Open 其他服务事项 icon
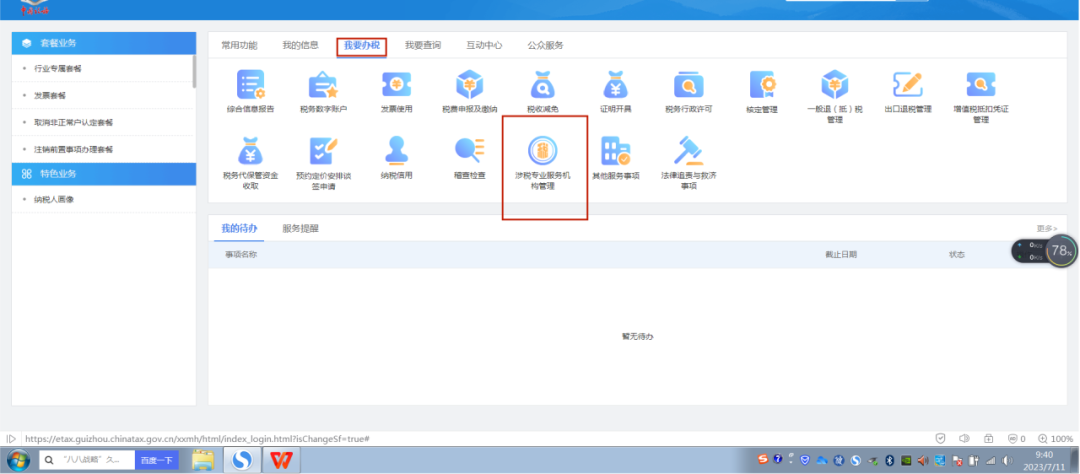 [x=615, y=151]
